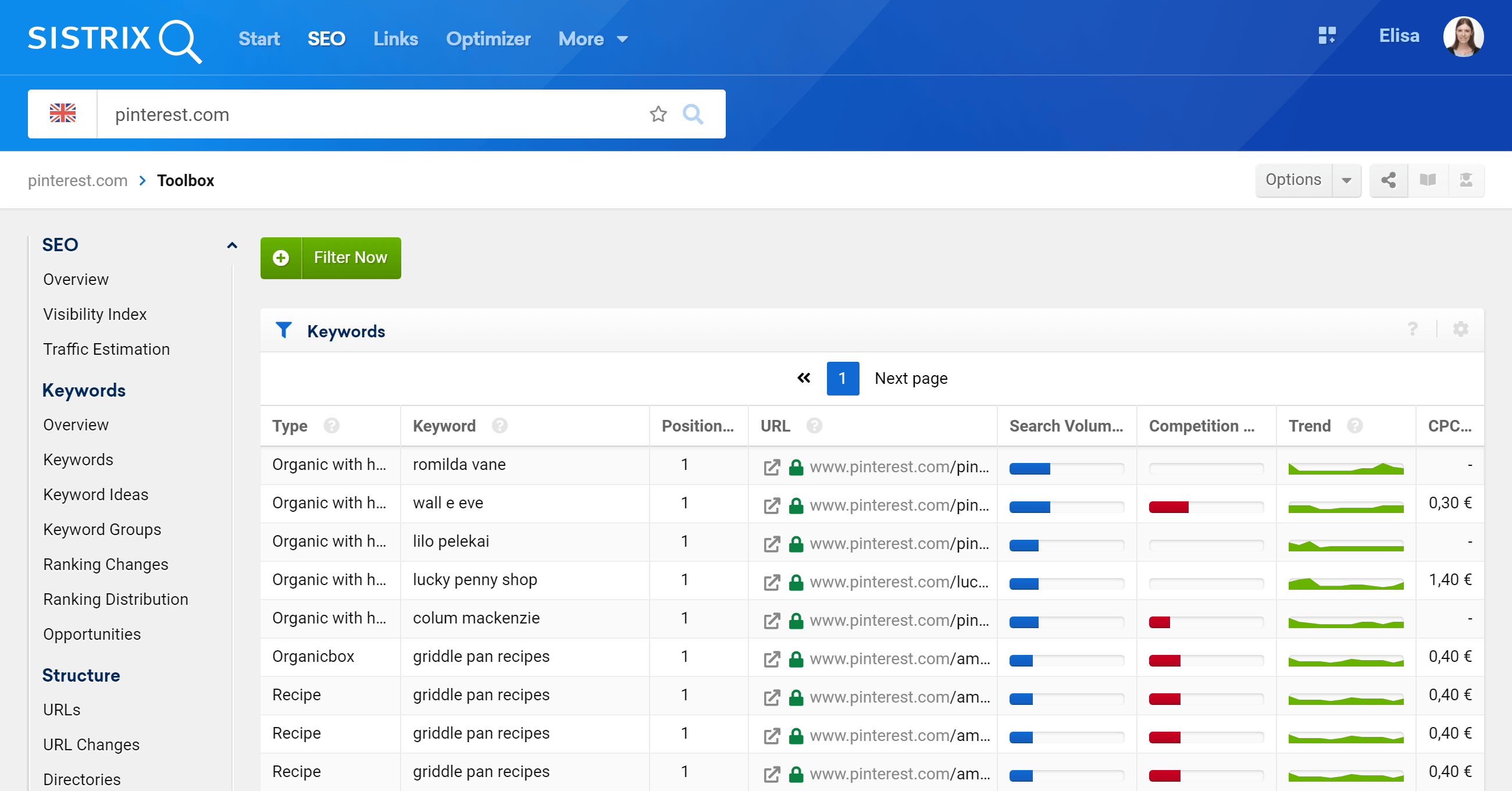The image size is (1512, 791).
Task: Open wall e eve external link icon
Action: click(772, 505)
